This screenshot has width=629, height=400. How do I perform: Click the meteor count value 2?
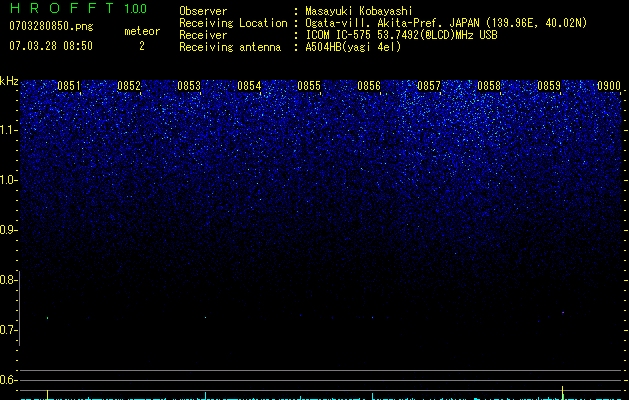click(x=142, y=46)
